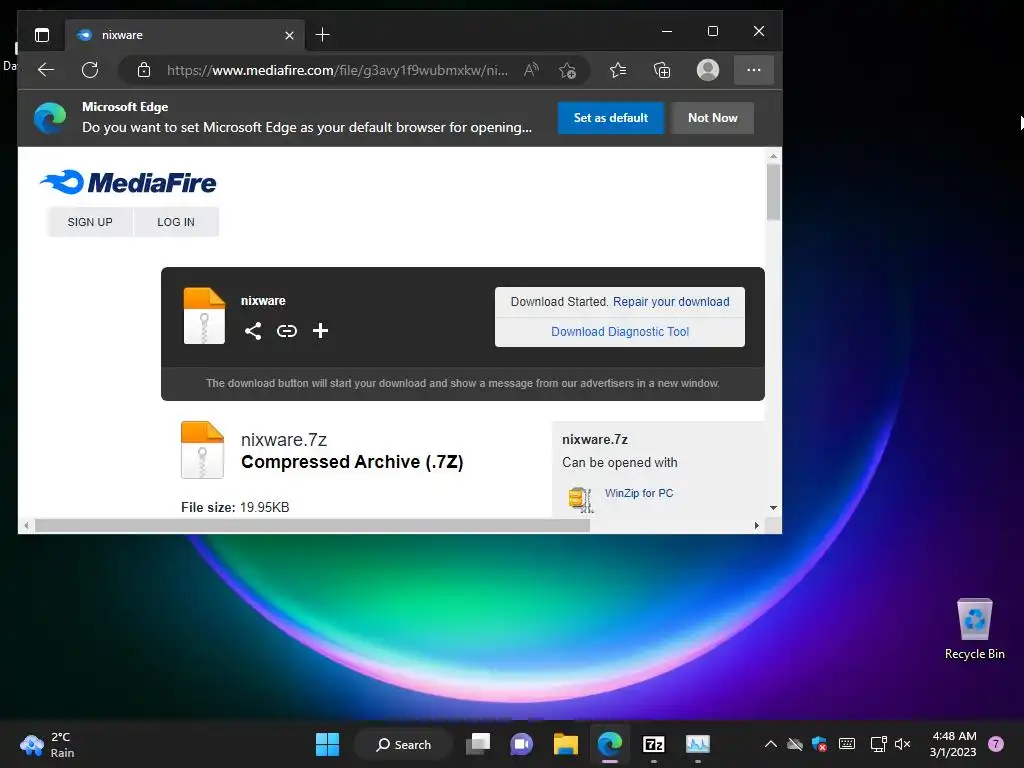Image resolution: width=1024 pixels, height=768 pixels.
Task: Open a new tab with plus button
Action: pyautogui.click(x=323, y=35)
